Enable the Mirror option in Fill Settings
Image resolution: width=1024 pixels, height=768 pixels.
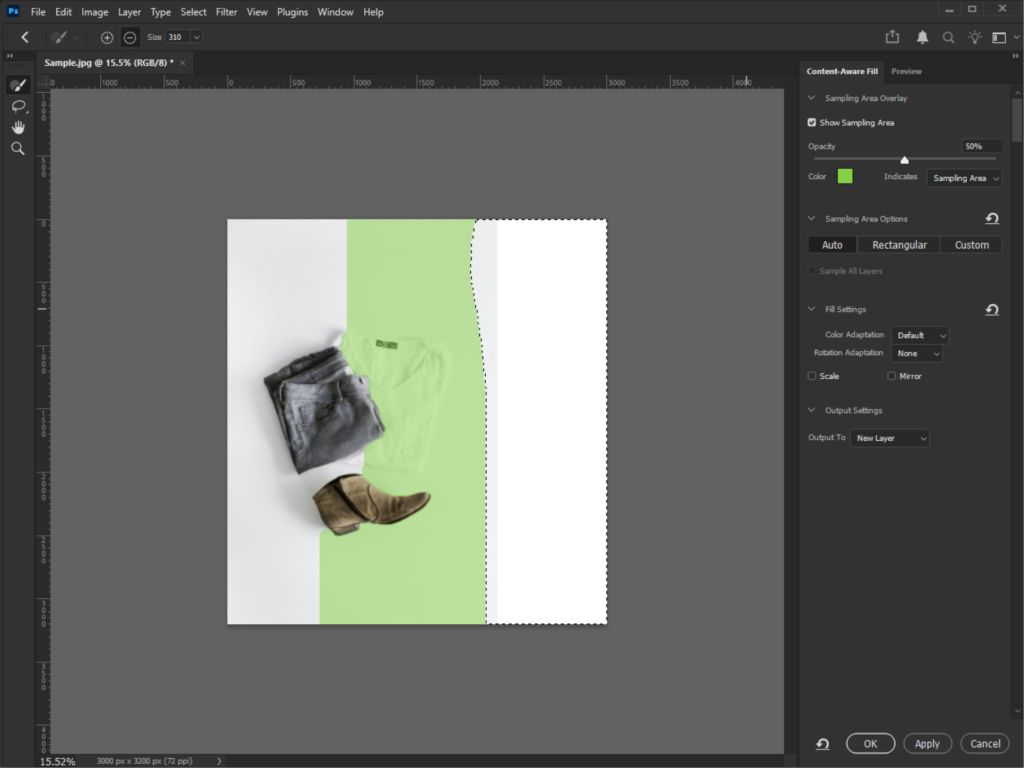[x=890, y=375]
